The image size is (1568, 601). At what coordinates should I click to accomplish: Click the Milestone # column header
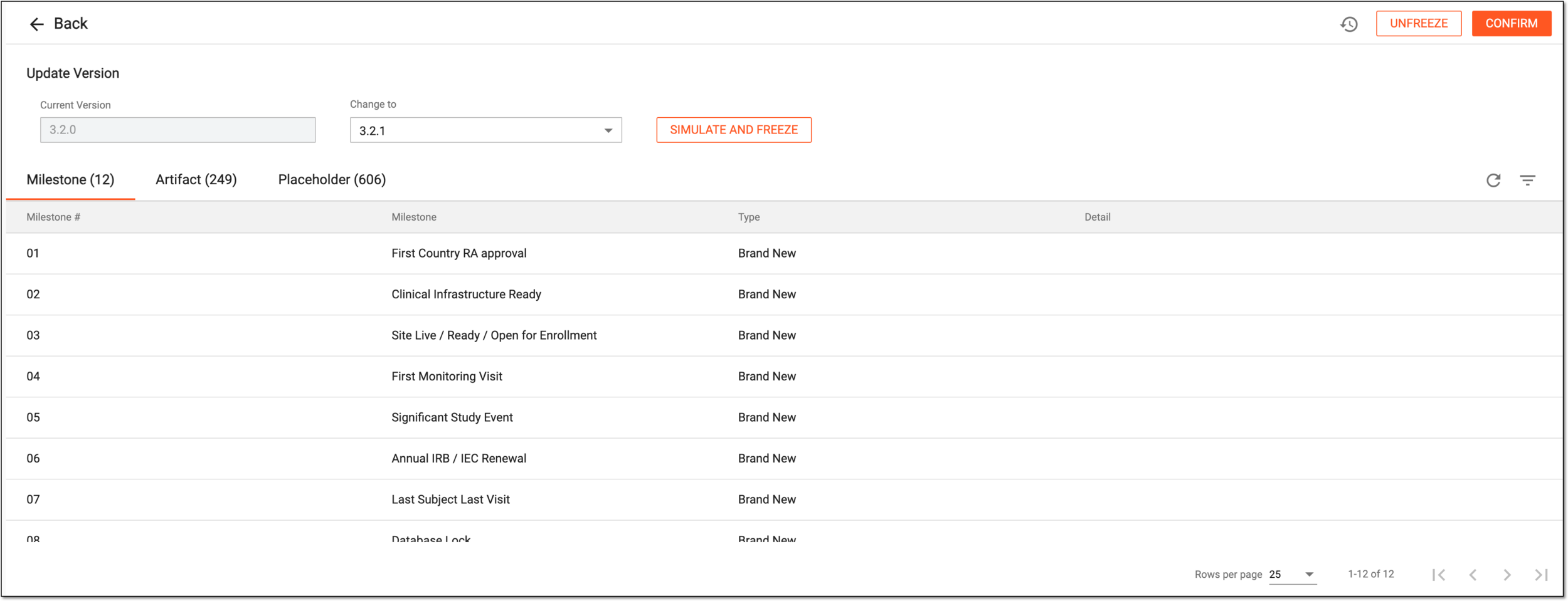(x=53, y=217)
